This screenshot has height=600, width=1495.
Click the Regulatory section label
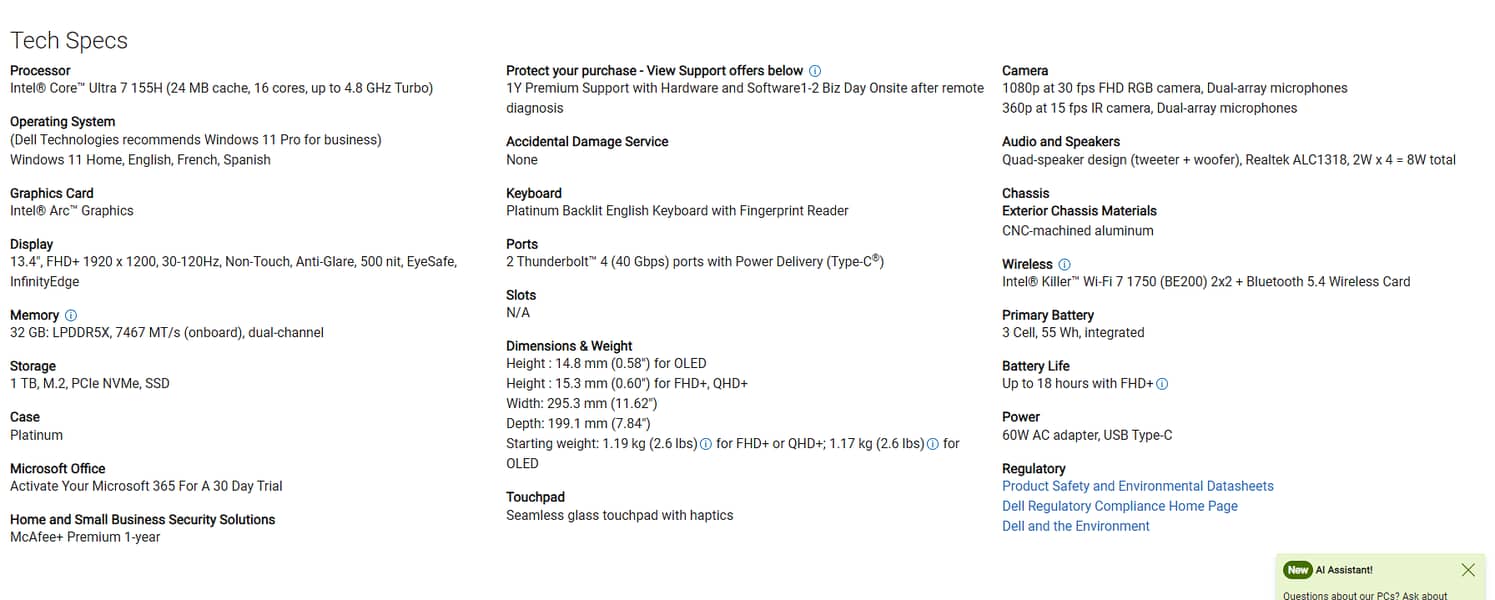[1033, 469]
